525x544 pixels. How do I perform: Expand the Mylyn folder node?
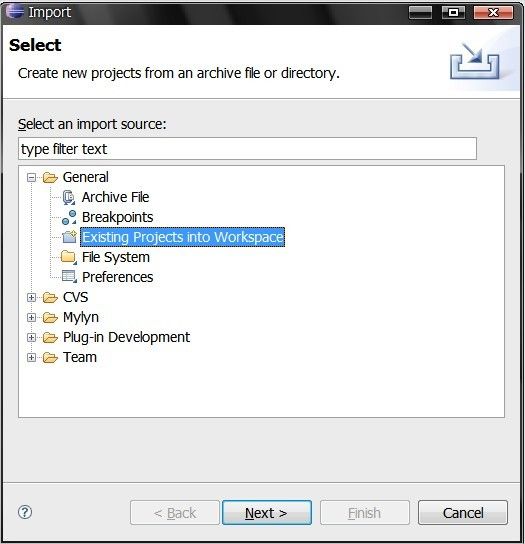(31, 317)
